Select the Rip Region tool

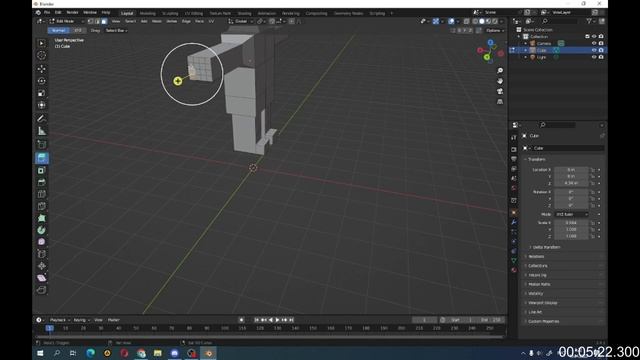[x=42, y=290]
